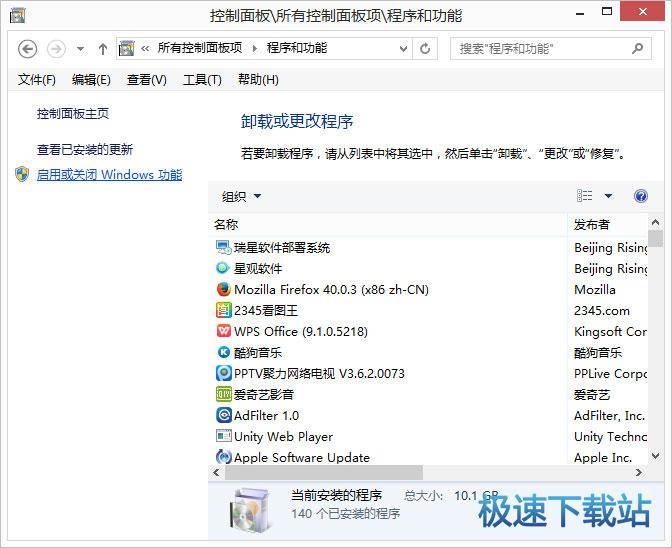Go up one folder level

click(x=103, y=49)
